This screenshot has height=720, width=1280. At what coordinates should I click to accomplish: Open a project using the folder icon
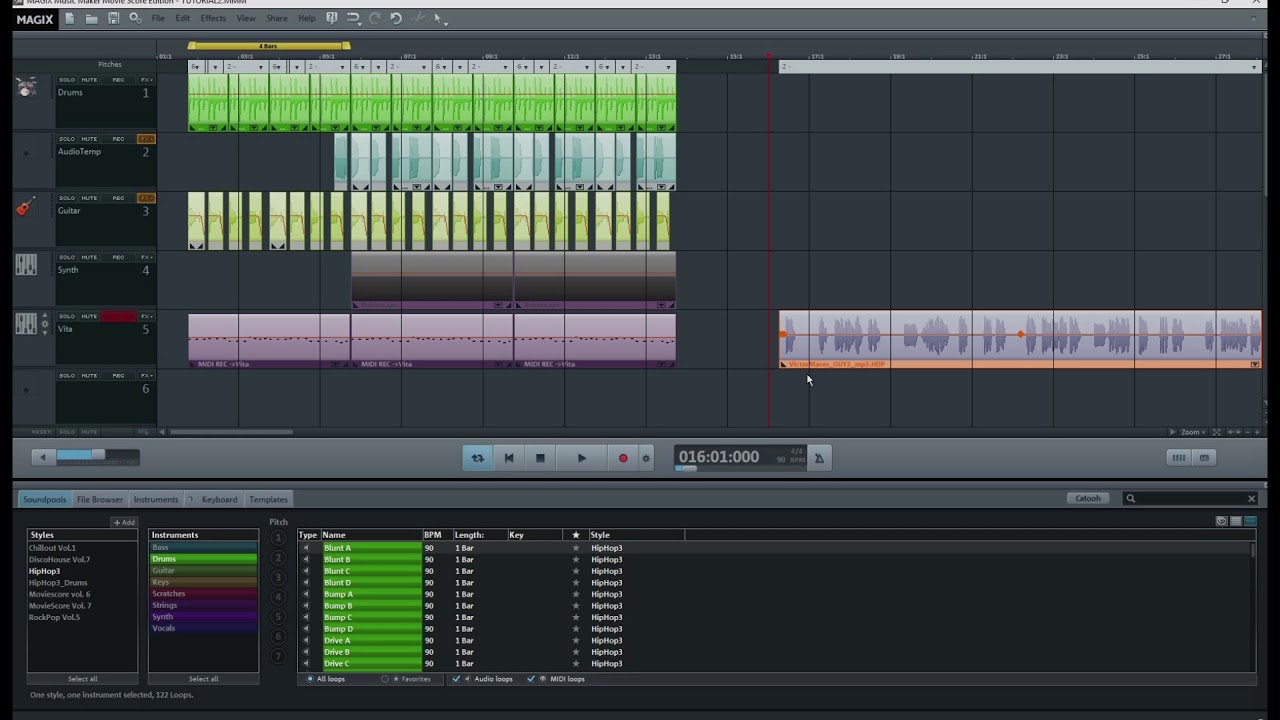(91, 18)
